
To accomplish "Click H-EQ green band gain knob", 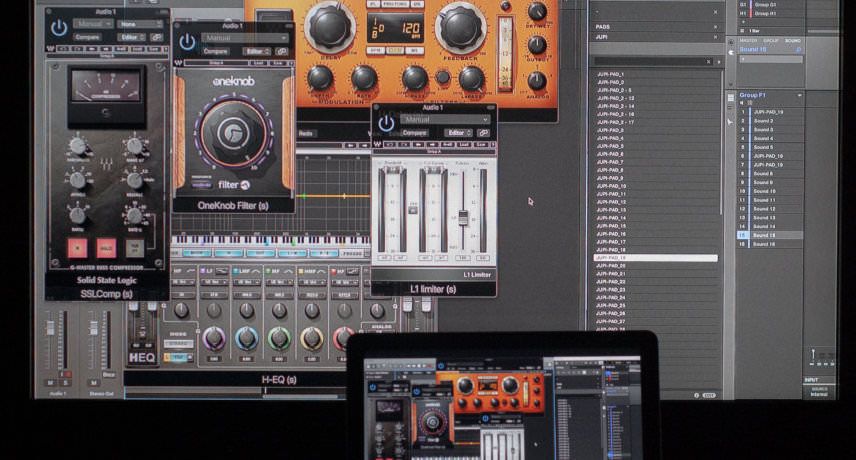I will point(279,338).
